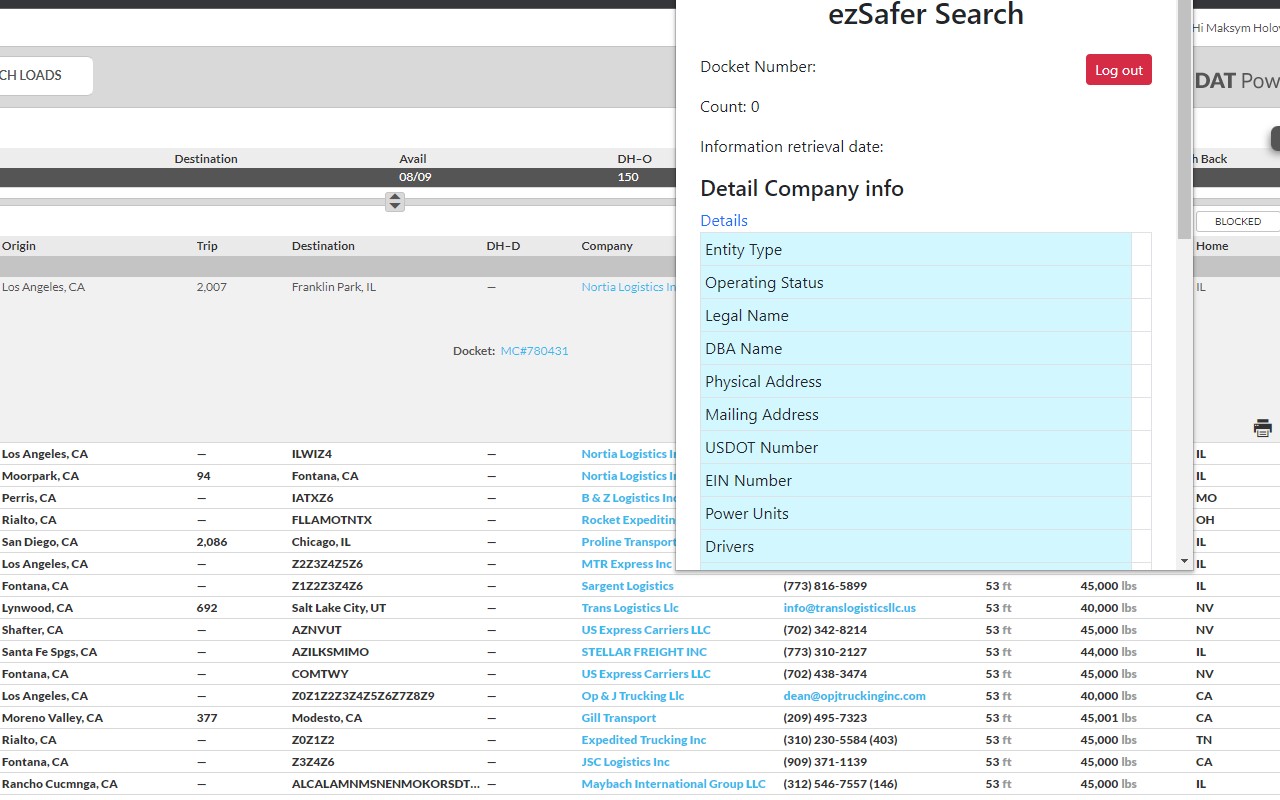
Task: Click the down arrow on the panel resize stepper
Action: (x=394, y=206)
